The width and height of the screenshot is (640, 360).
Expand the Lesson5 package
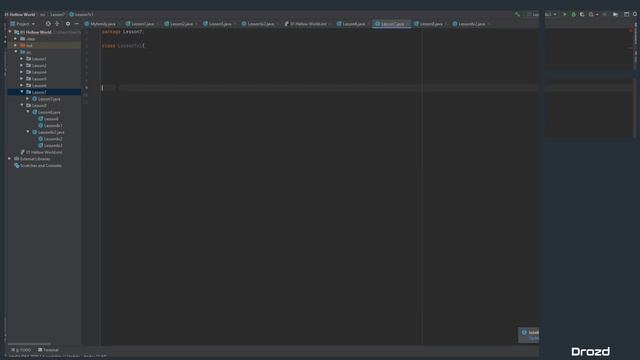(22, 79)
